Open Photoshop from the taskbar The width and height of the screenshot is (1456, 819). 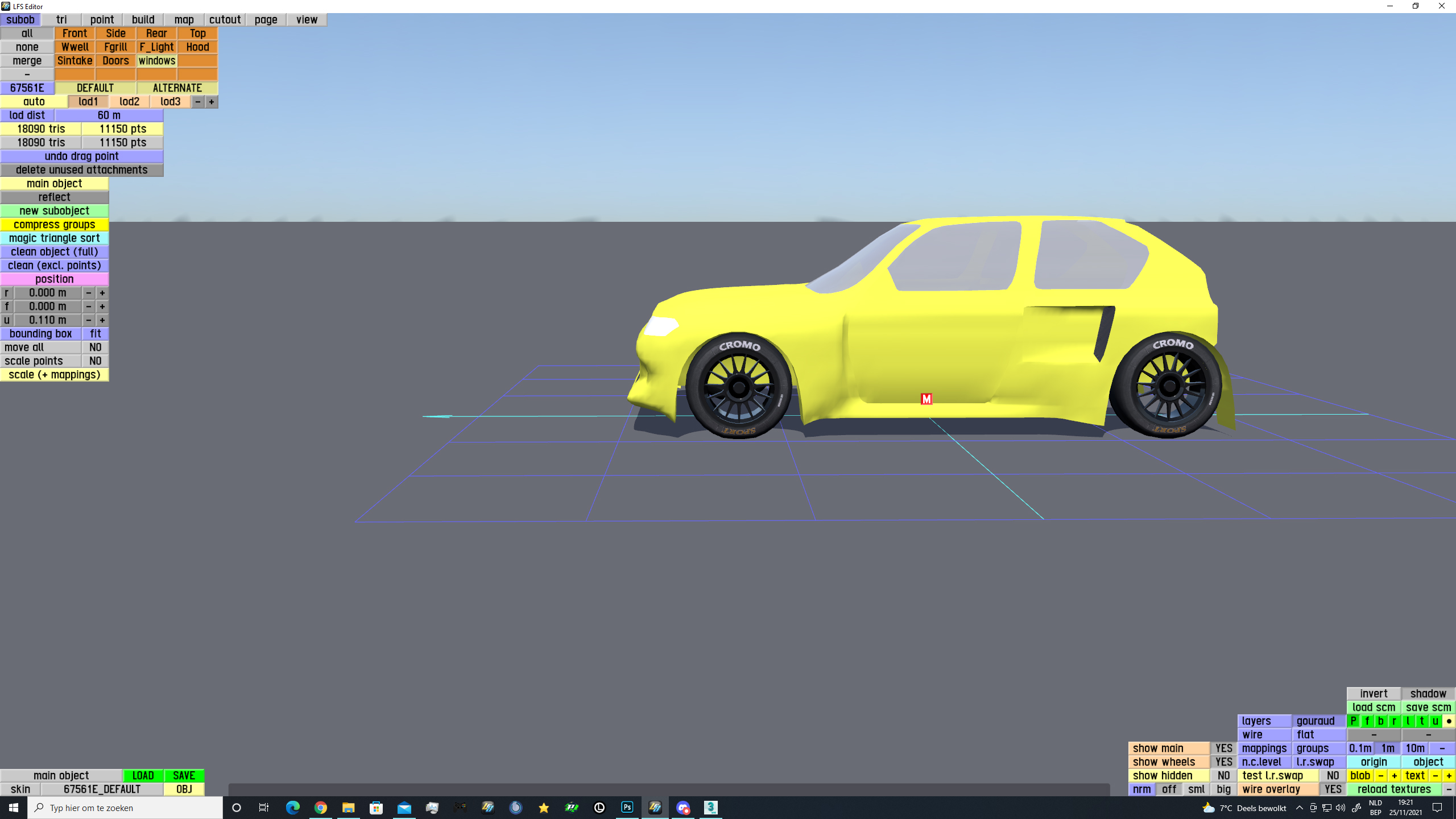[627, 808]
